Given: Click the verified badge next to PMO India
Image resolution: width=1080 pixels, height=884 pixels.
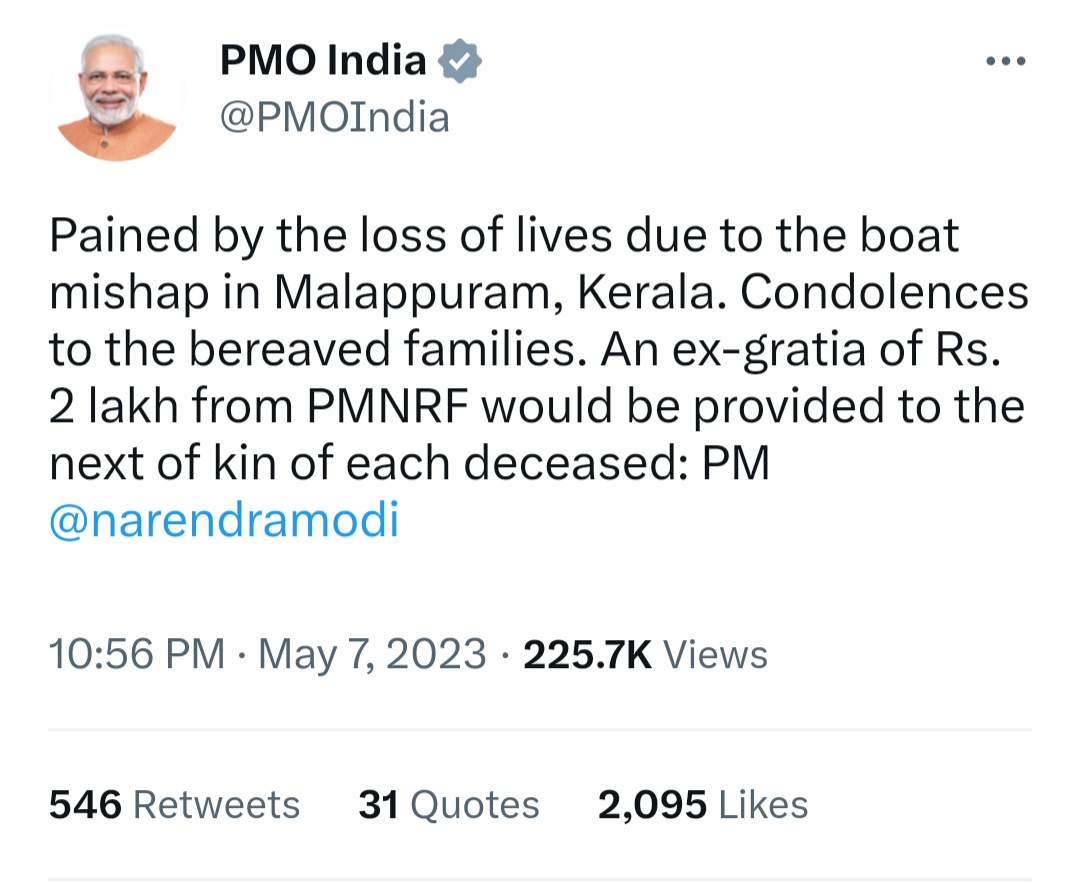Looking at the screenshot, I should [460, 61].
